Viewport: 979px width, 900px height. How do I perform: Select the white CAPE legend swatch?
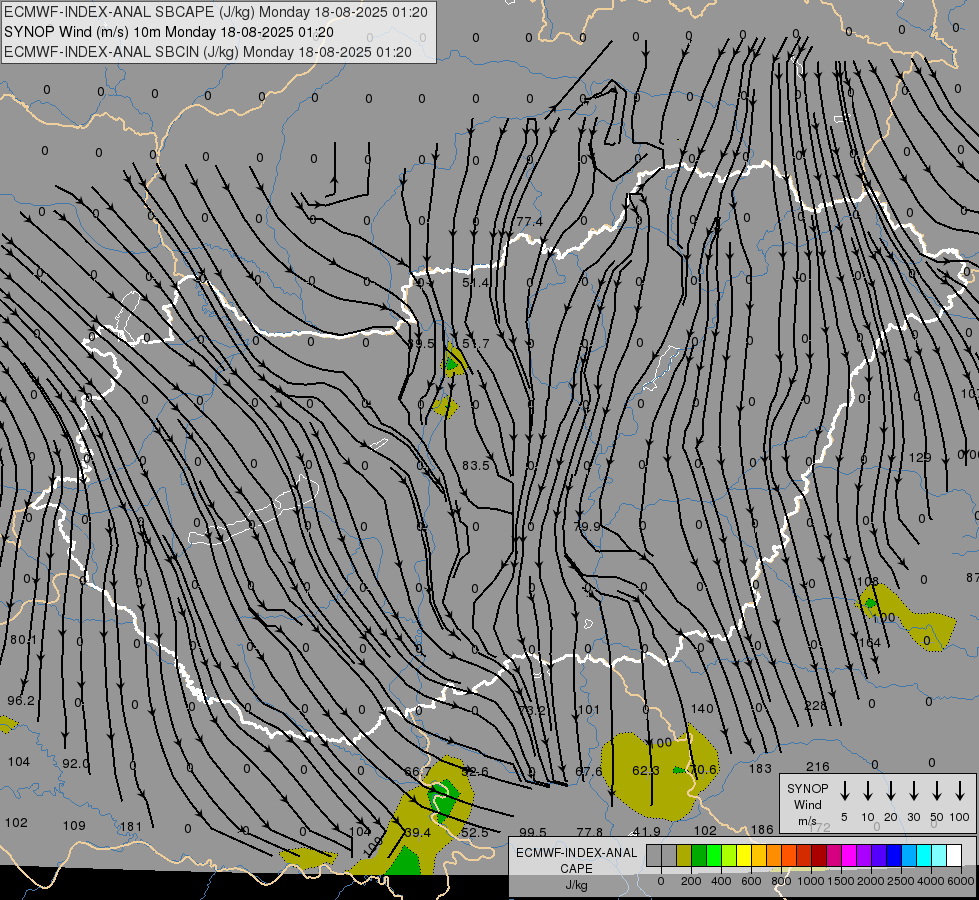[954, 855]
